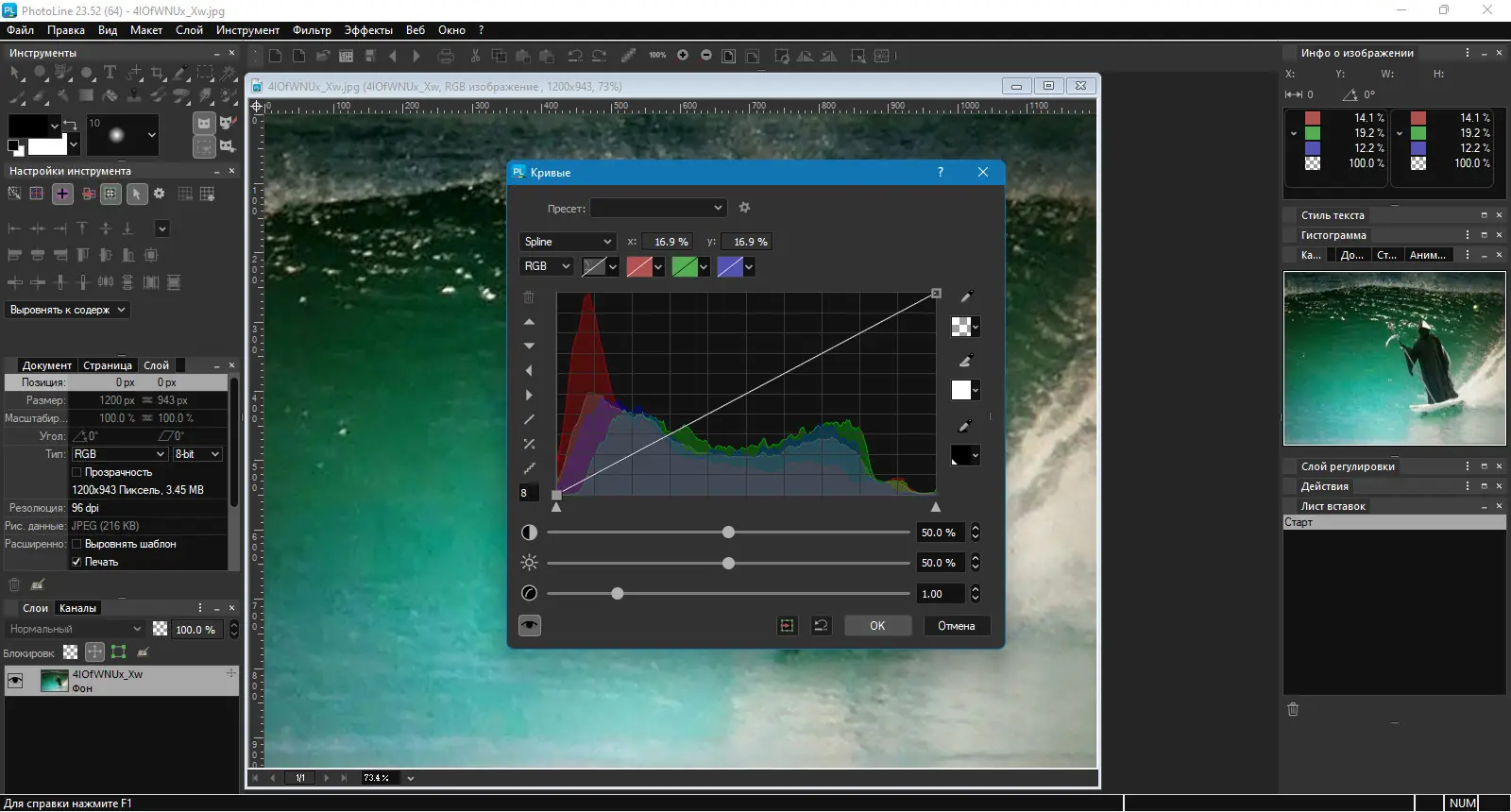The height and width of the screenshot is (812, 1511).
Task: Switch to the Каналы tab
Action: 77,608
